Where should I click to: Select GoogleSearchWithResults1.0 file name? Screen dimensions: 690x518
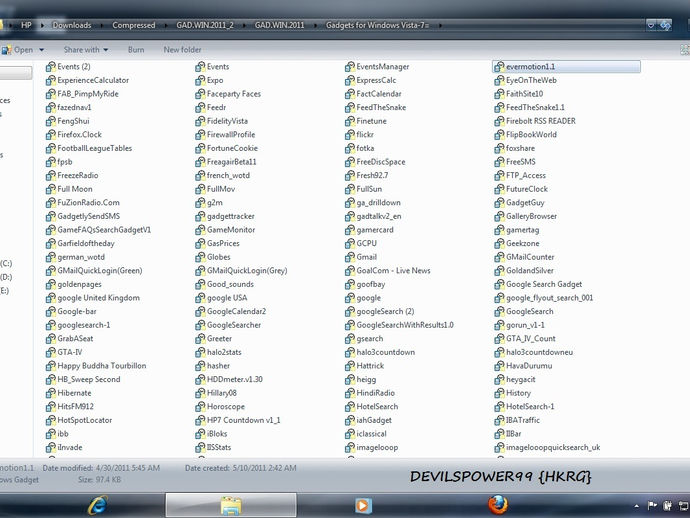[x=405, y=325]
